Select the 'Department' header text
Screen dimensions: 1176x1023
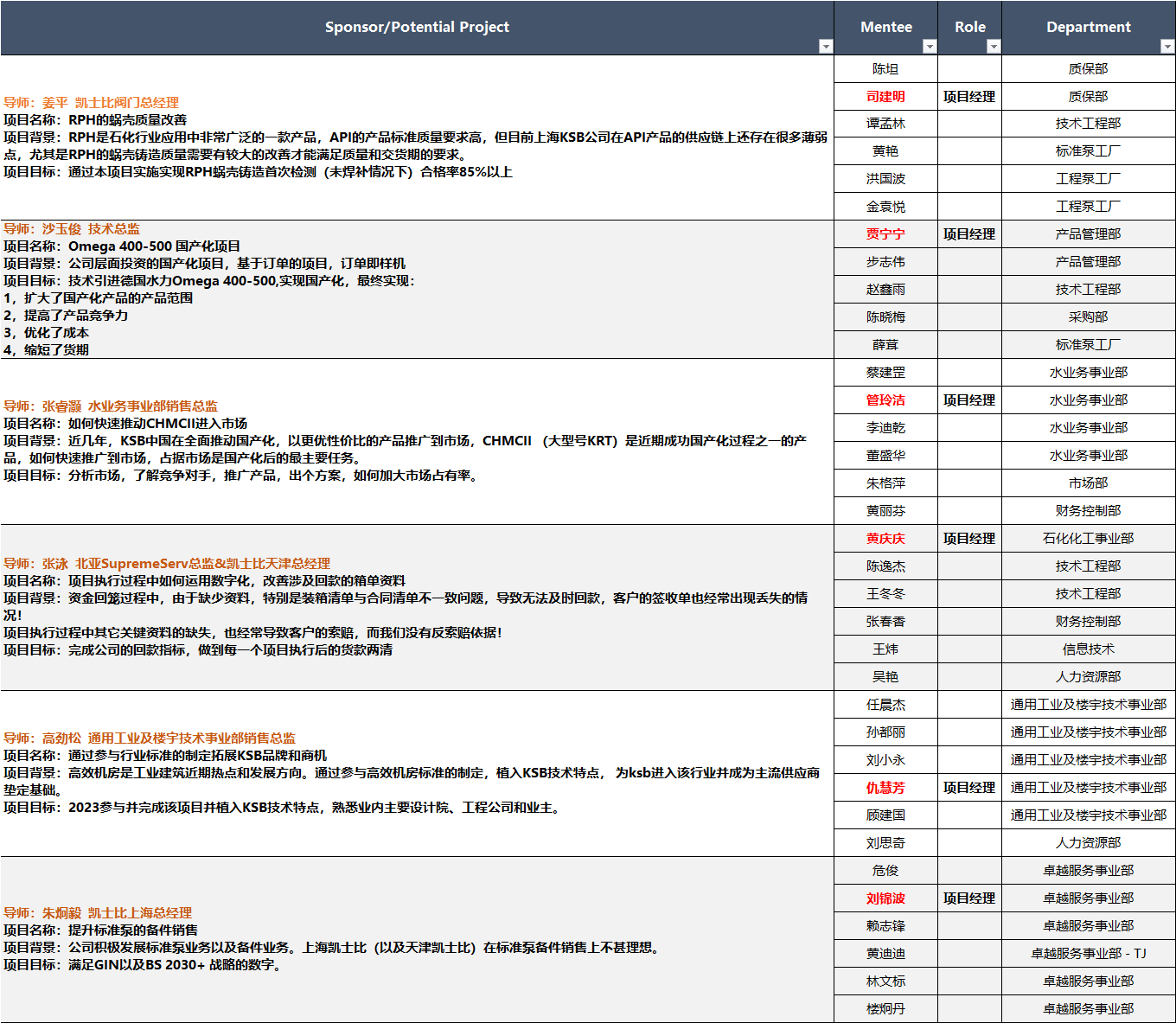click(1089, 27)
